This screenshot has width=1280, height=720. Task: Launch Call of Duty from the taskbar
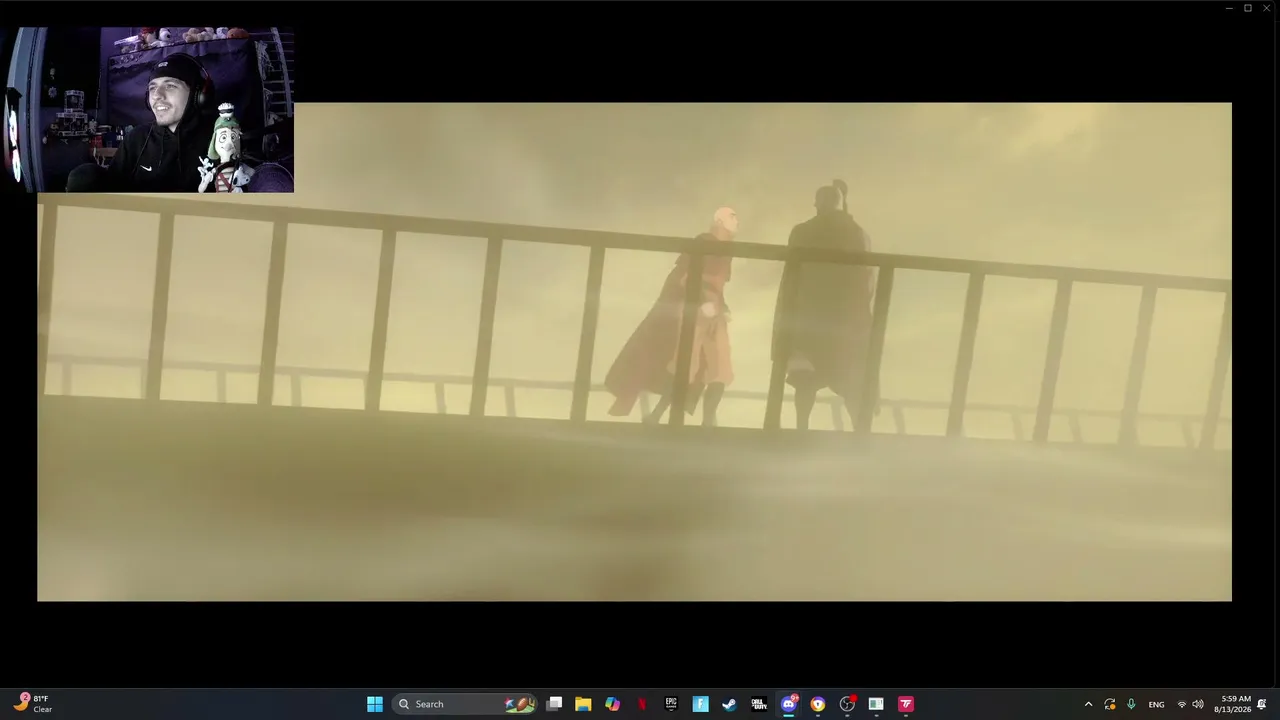click(759, 704)
